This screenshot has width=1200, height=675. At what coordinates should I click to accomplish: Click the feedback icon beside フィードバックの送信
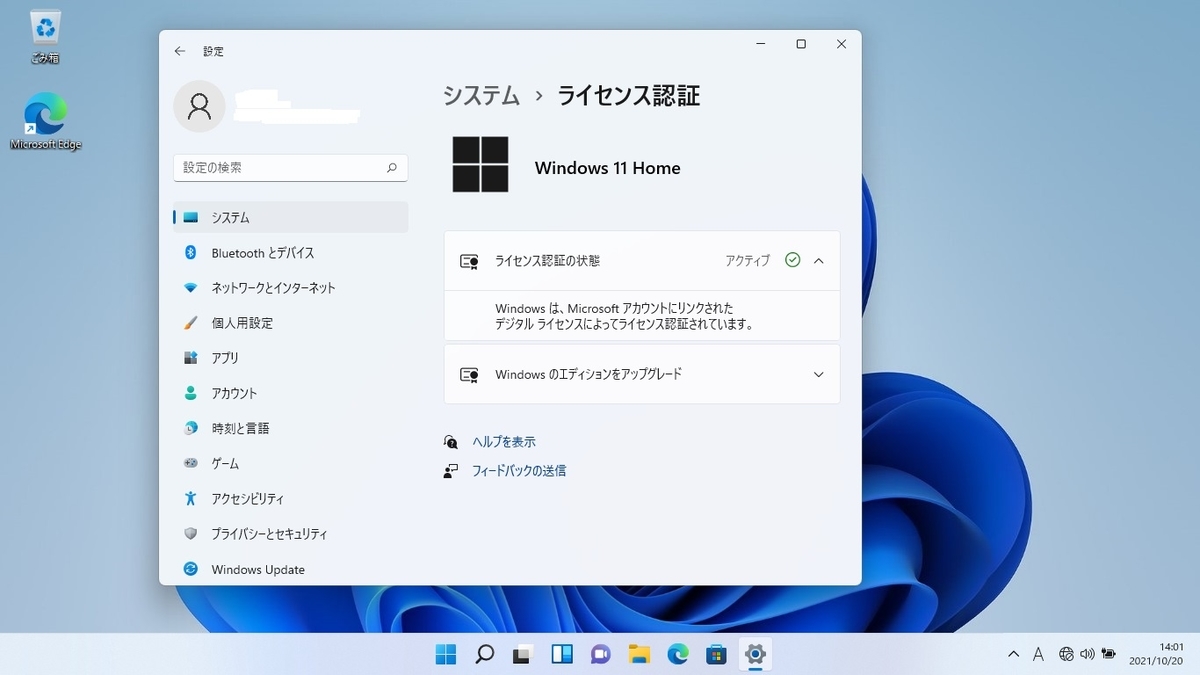(x=451, y=470)
